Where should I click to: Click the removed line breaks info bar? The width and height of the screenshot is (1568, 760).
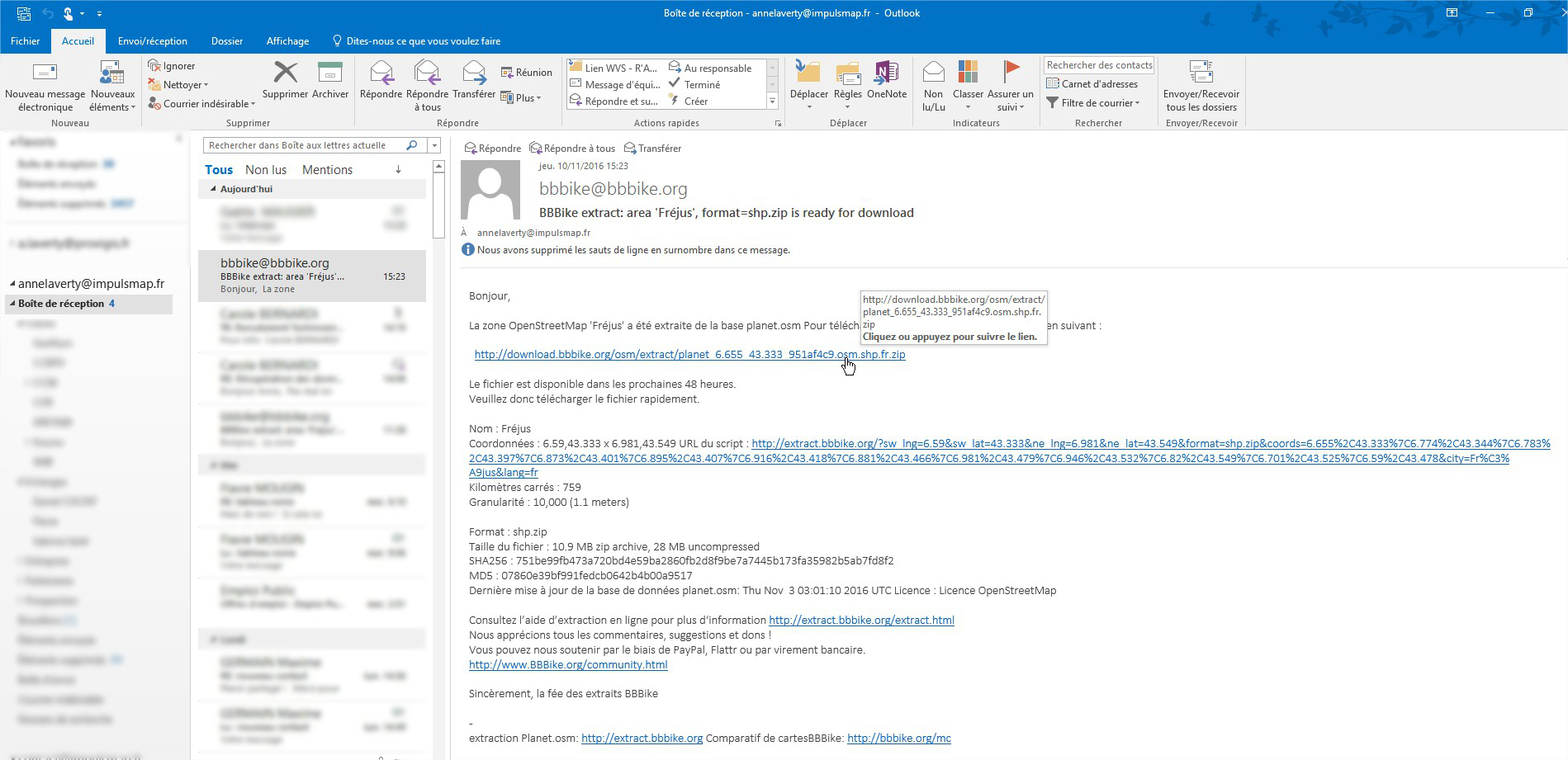[x=626, y=250]
